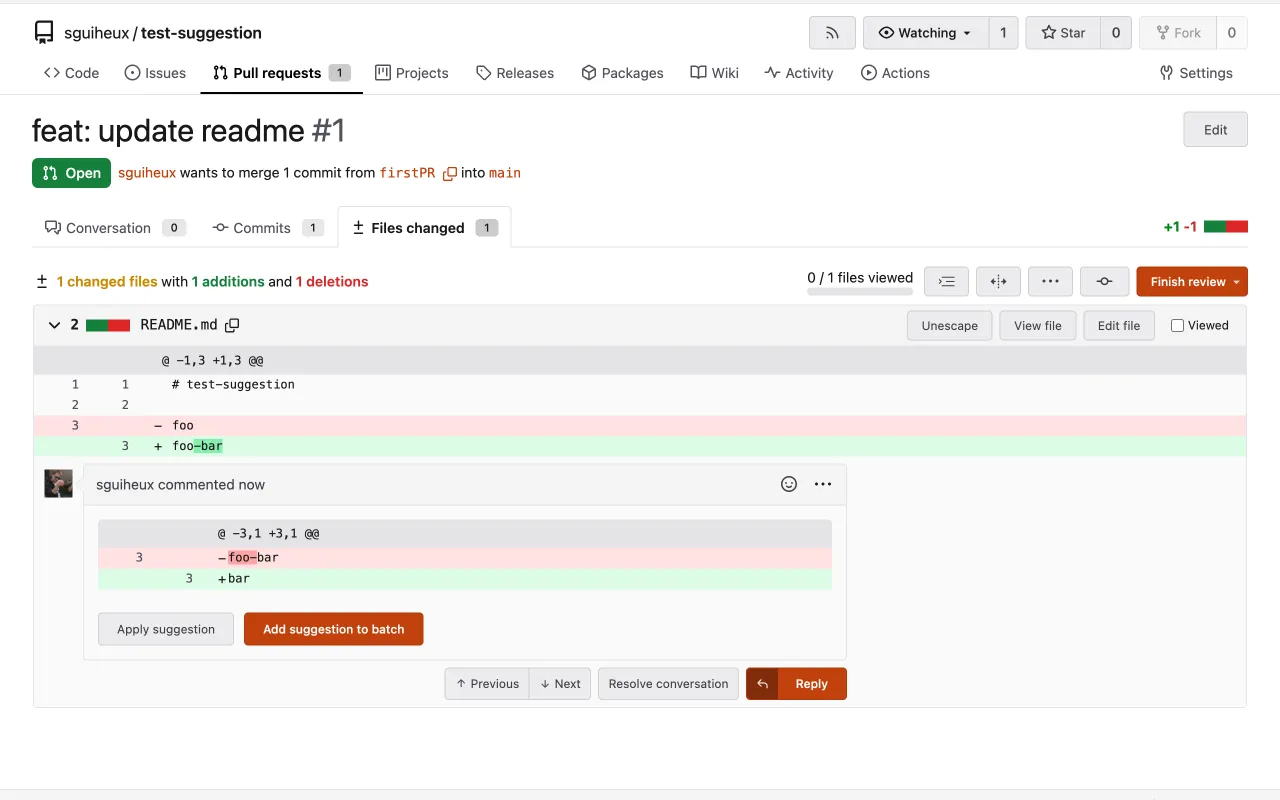The height and width of the screenshot is (800, 1280).
Task: Tick the Viewed checkbox for README.md
Action: point(1177,325)
